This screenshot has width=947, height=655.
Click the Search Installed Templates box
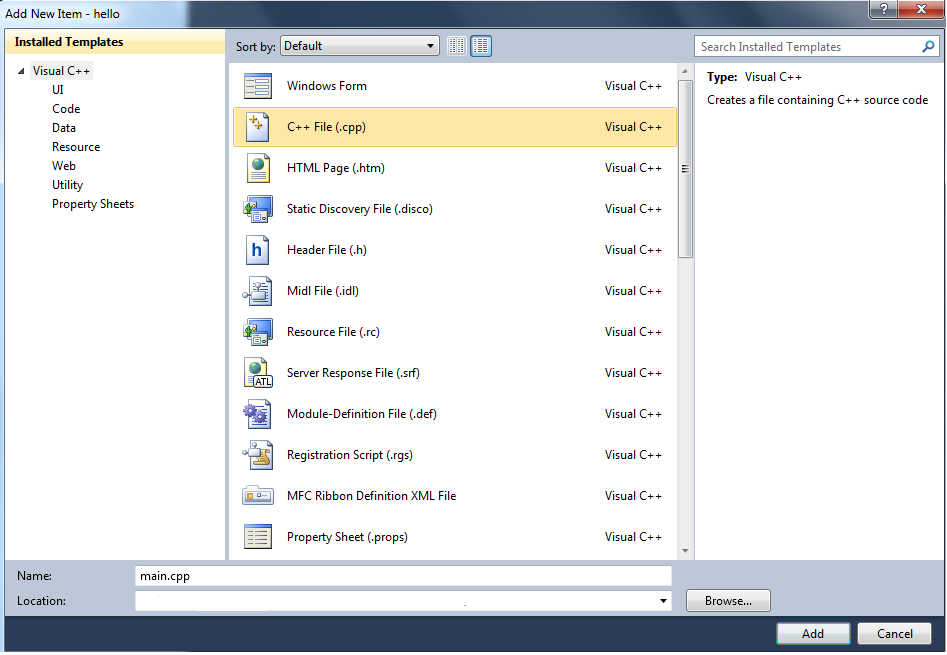(808, 47)
